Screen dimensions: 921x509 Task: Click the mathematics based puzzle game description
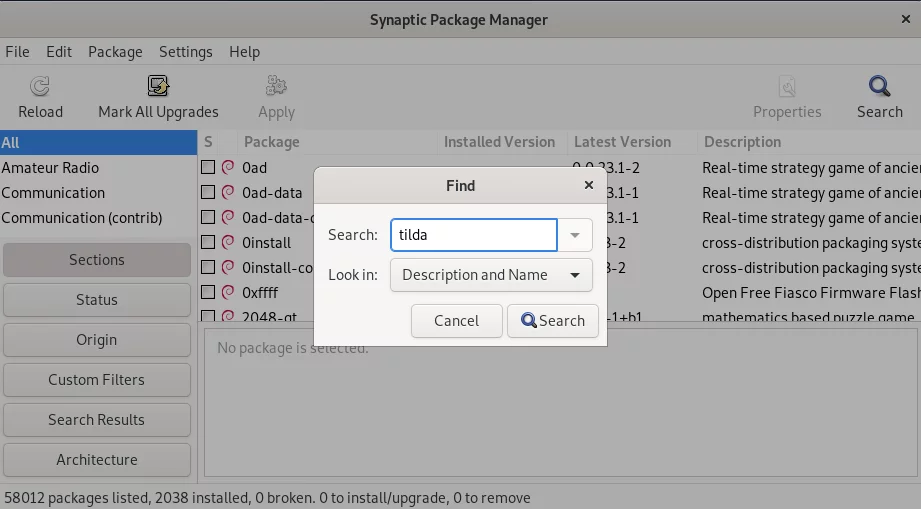808,316
